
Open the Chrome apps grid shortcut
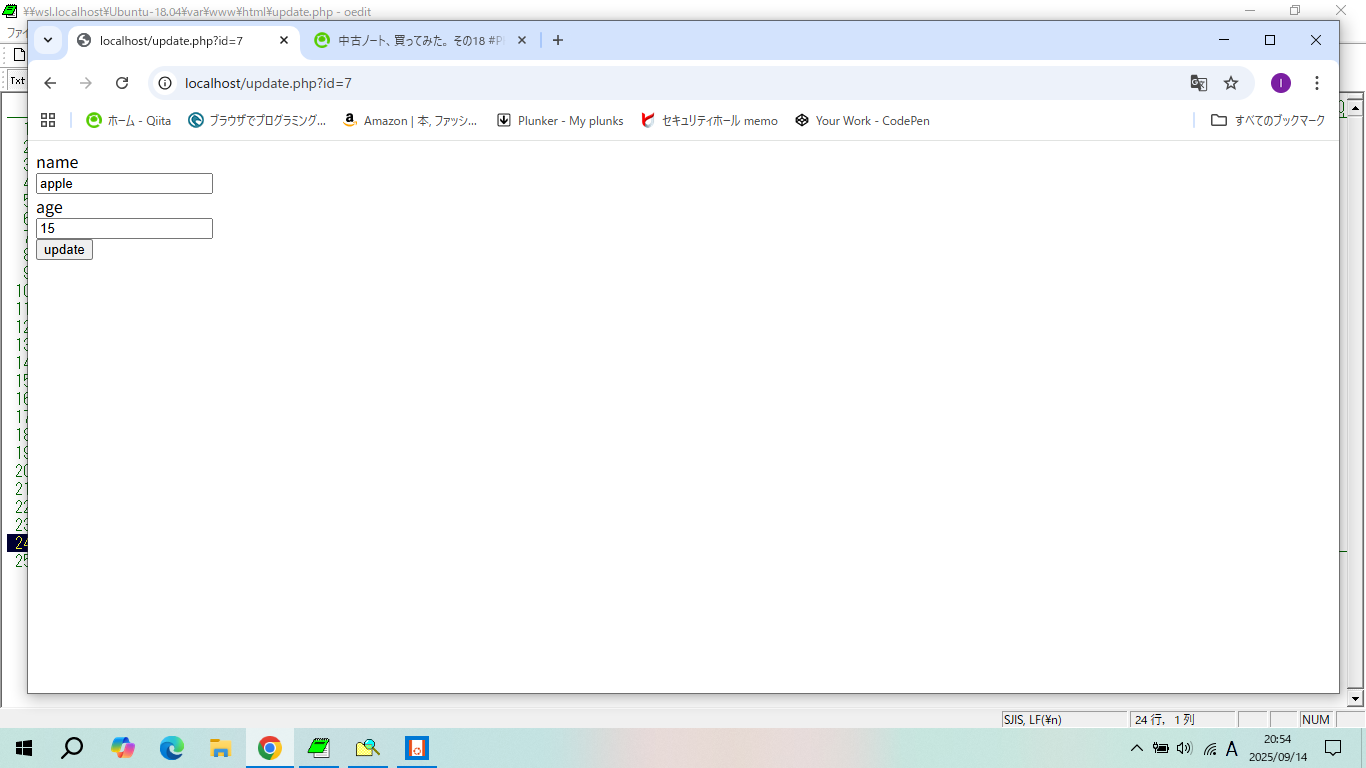click(x=48, y=120)
